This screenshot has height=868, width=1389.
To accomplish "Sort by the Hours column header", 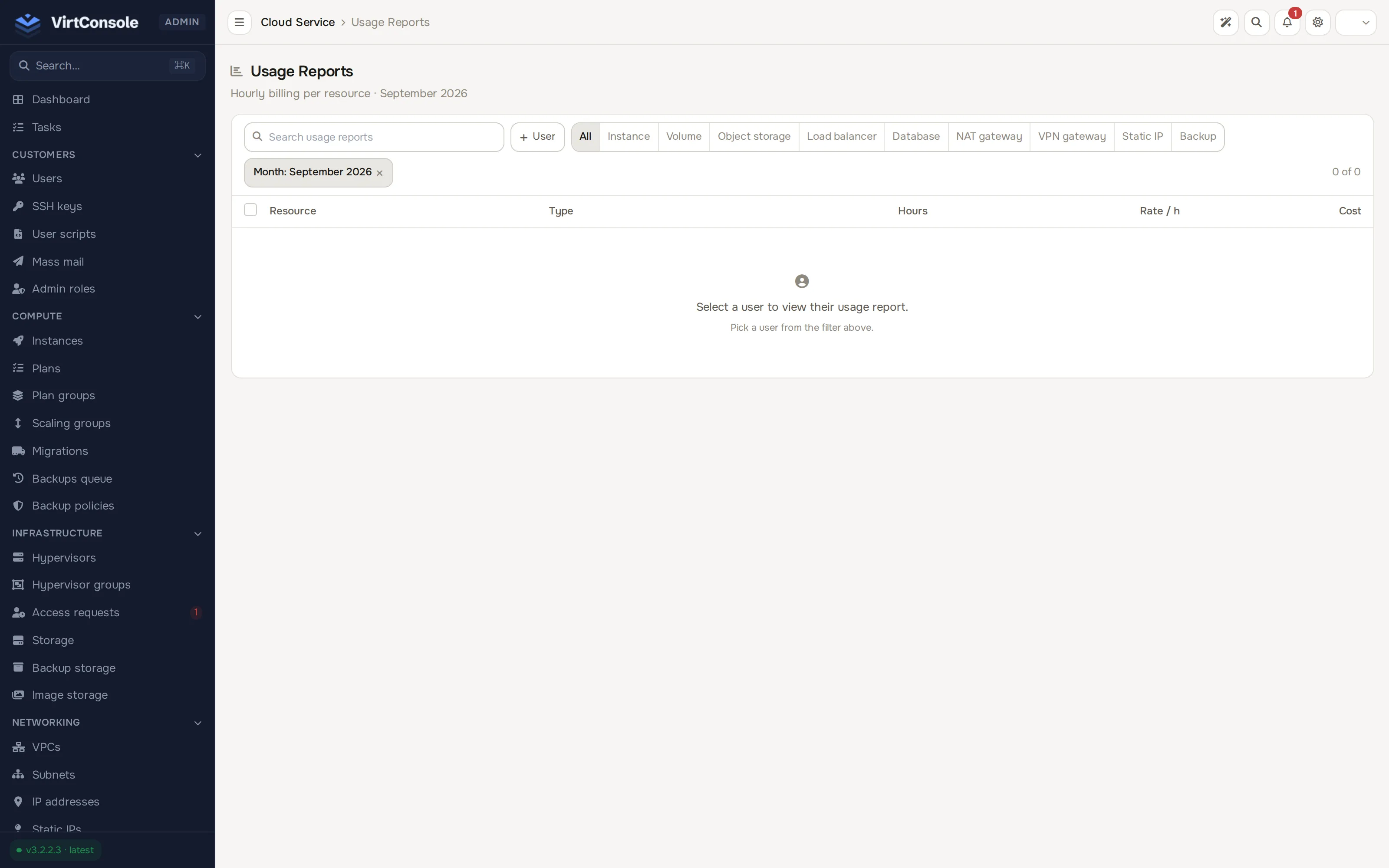I will [x=912, y=211].
